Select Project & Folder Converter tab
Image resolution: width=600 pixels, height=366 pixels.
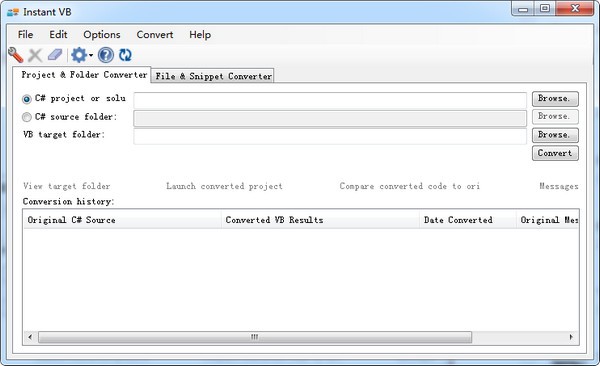tap(82, 75)
